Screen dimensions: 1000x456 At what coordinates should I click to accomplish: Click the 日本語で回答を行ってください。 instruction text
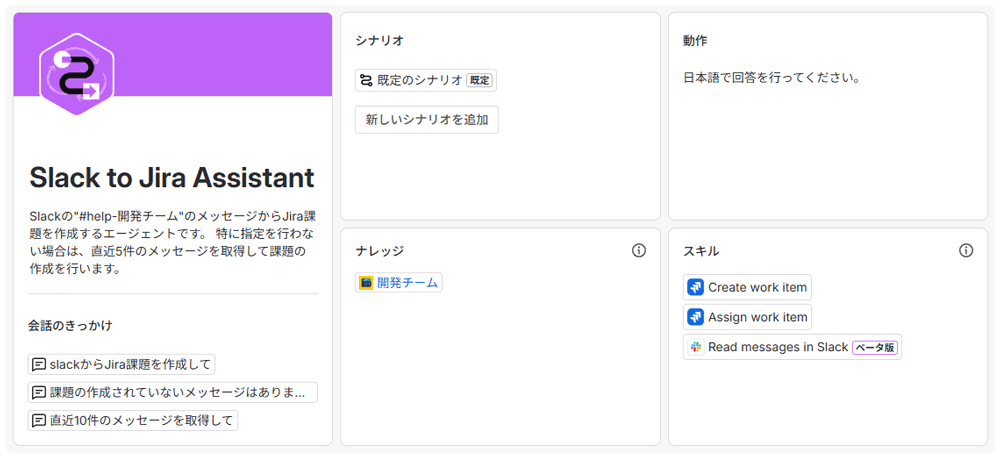(x=773, y=79)
